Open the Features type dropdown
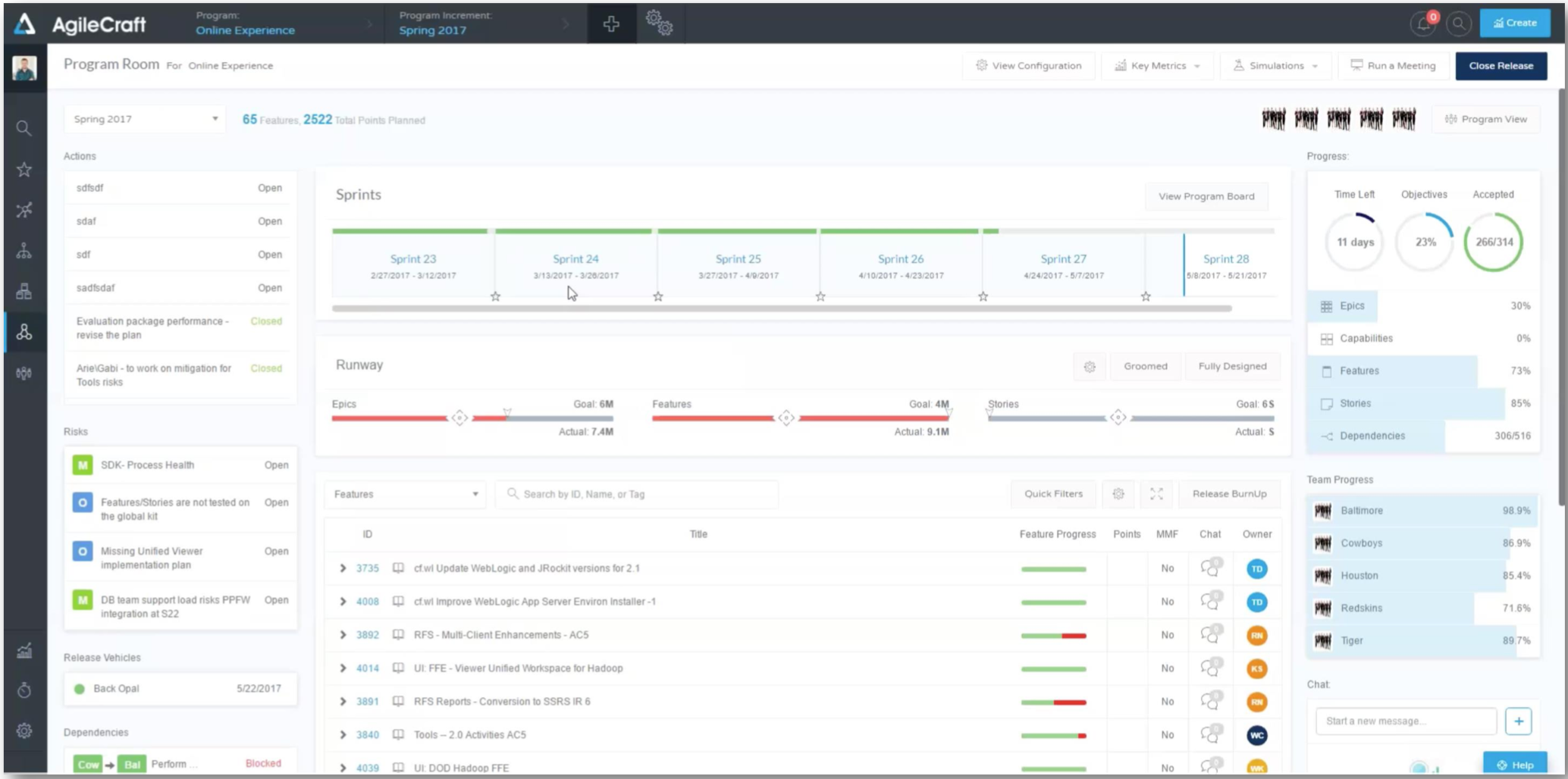The width and height of the screenshot is (1568, 779). coord(406,494)
